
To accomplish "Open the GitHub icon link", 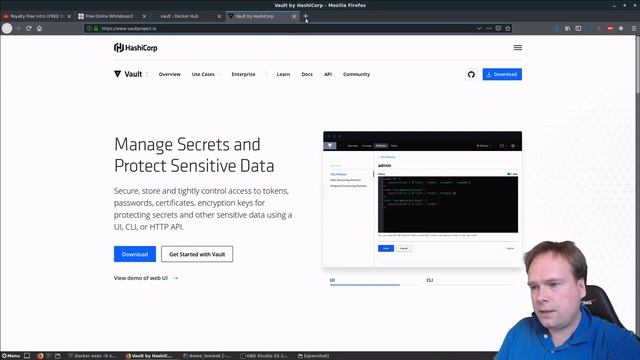I will point(471,74).
